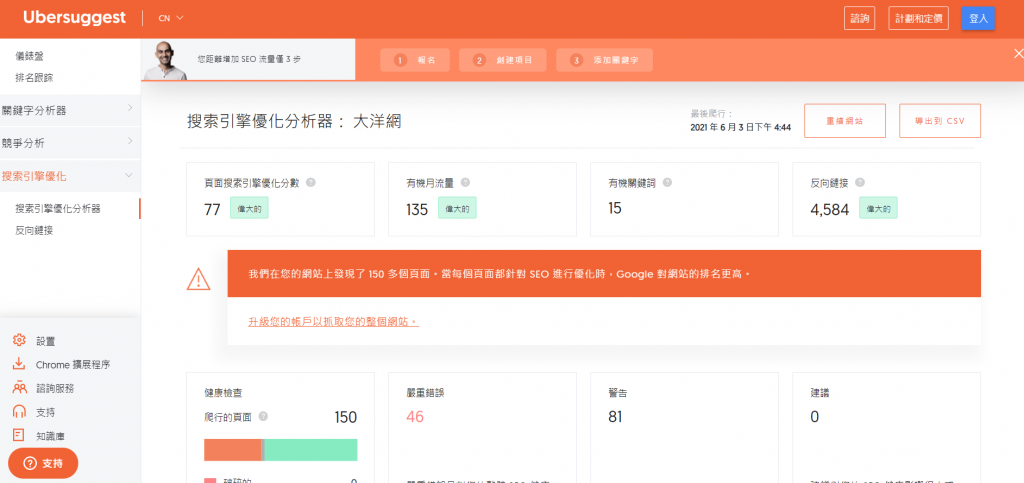Click the green segment of crawl bar
1024x483 pixels.
pyautogui.click(x=311, y=450)
